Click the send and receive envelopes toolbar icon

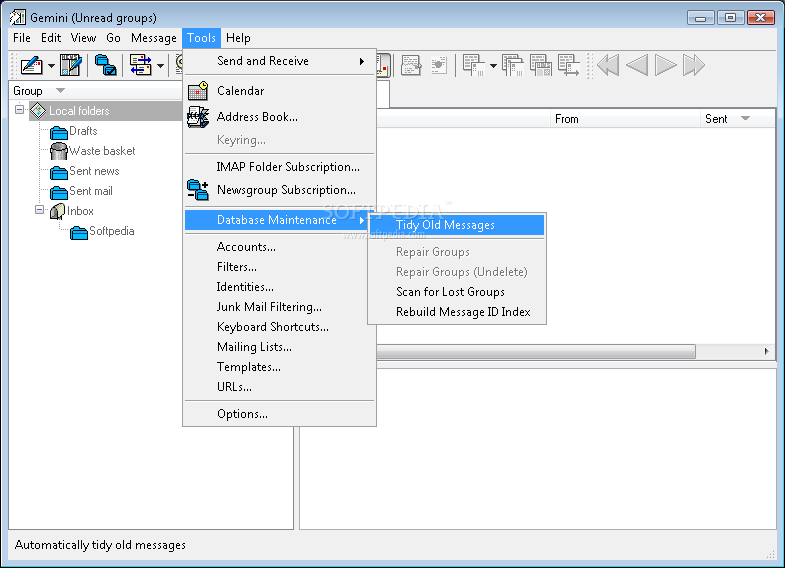141,65
